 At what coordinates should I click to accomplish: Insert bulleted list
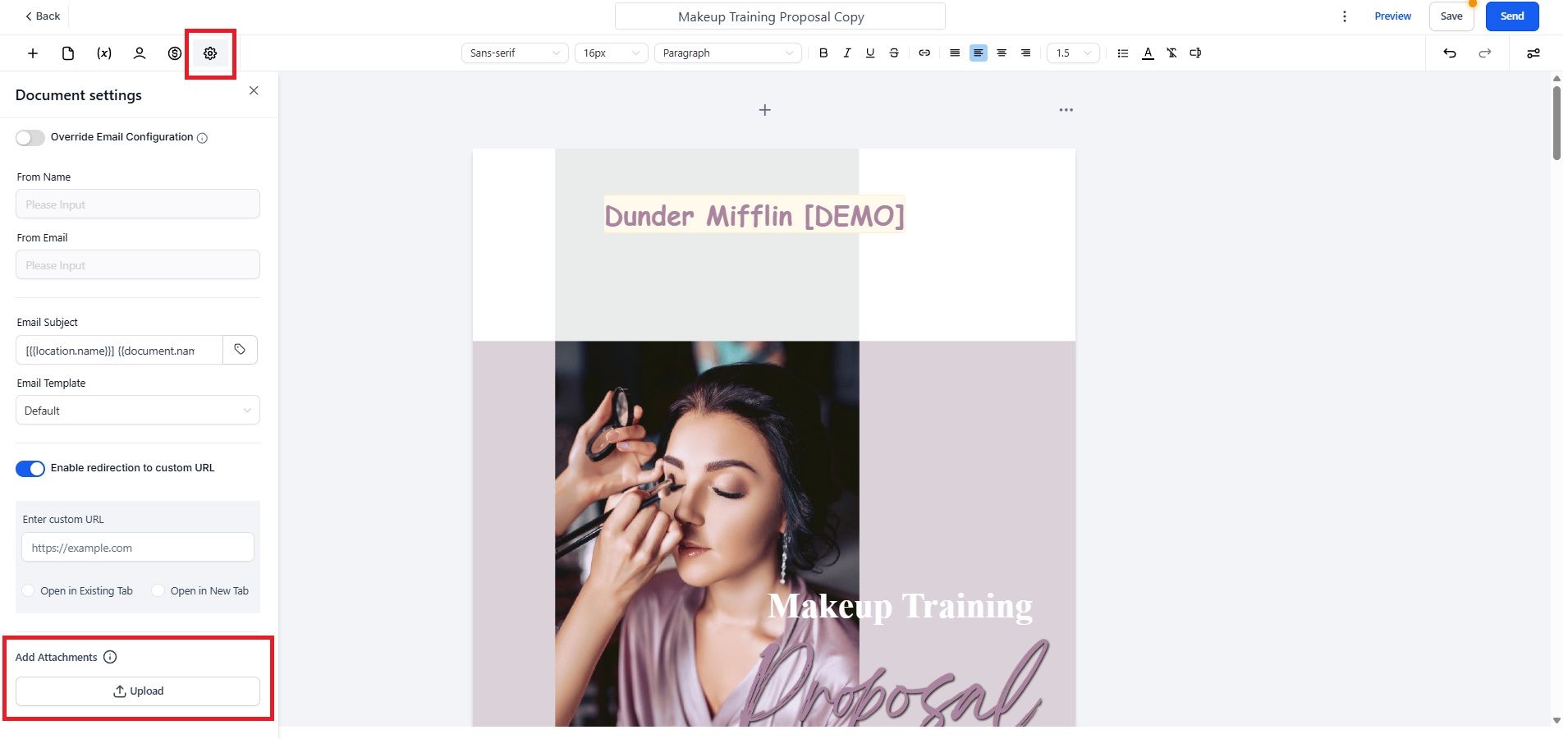[1123, 53]
